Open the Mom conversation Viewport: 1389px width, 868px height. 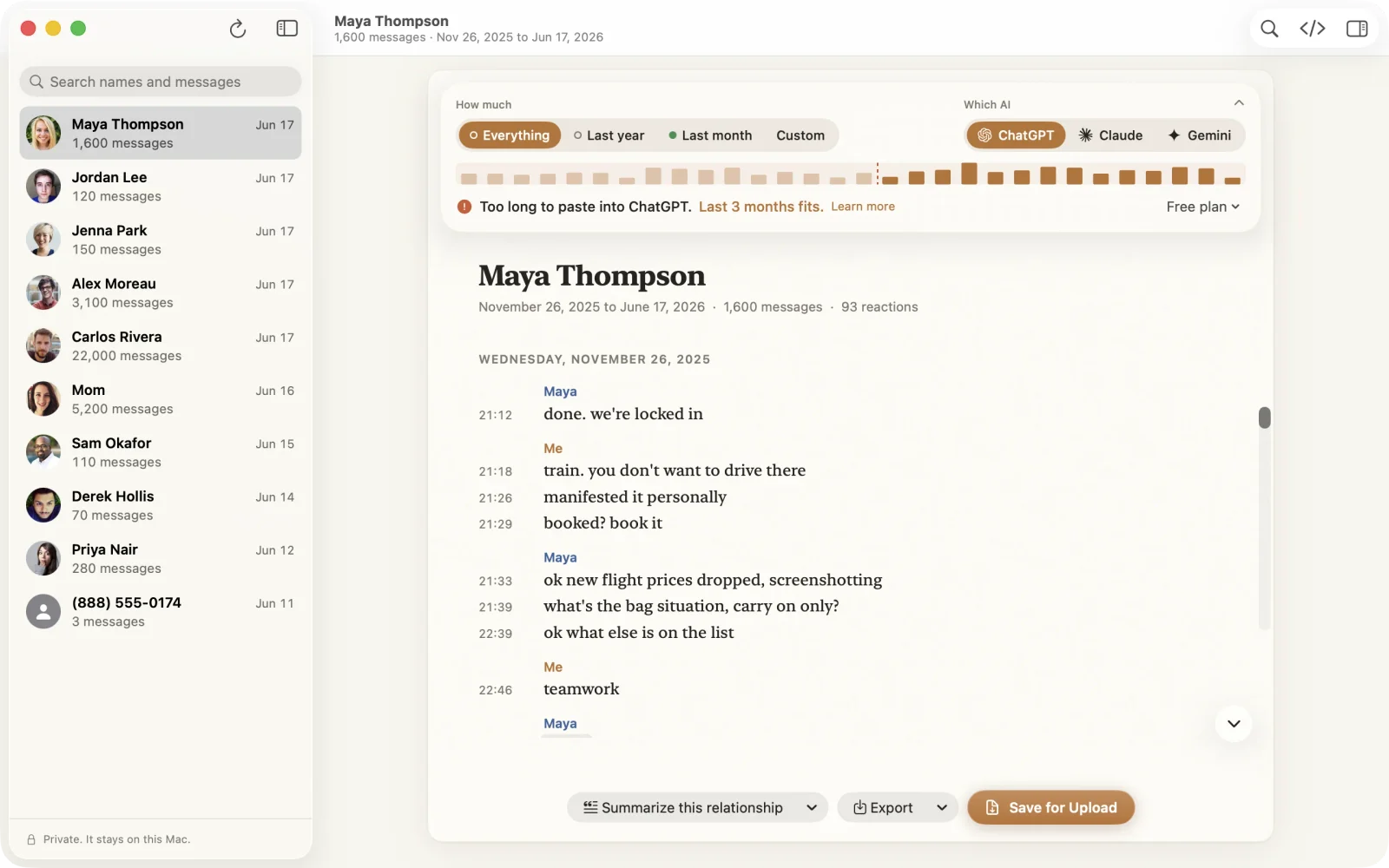(161, 399)
